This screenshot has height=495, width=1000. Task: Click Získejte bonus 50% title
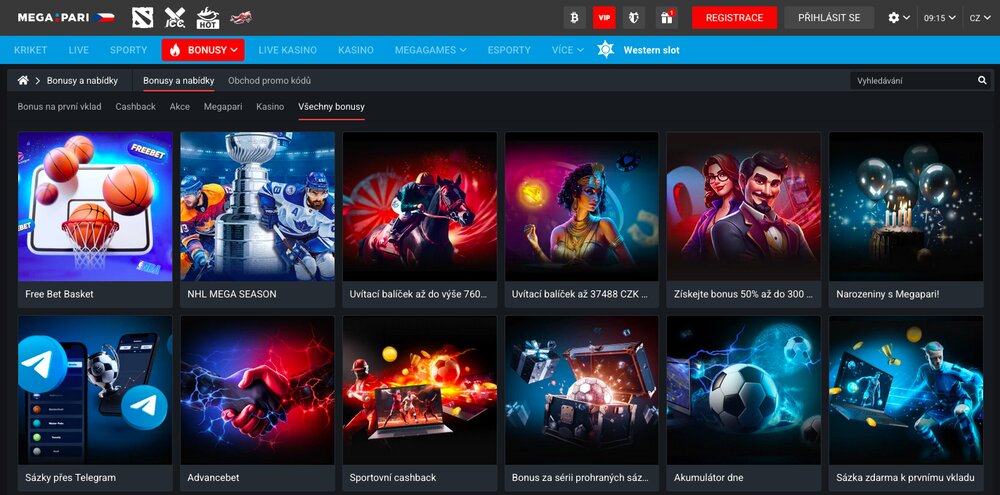click(744, 295)
